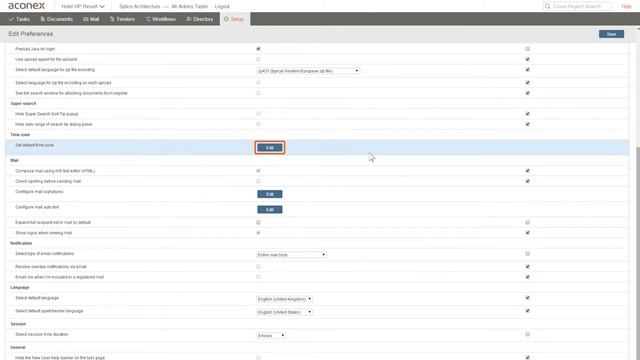Click the "Notification" section heading

coord(21,243)
